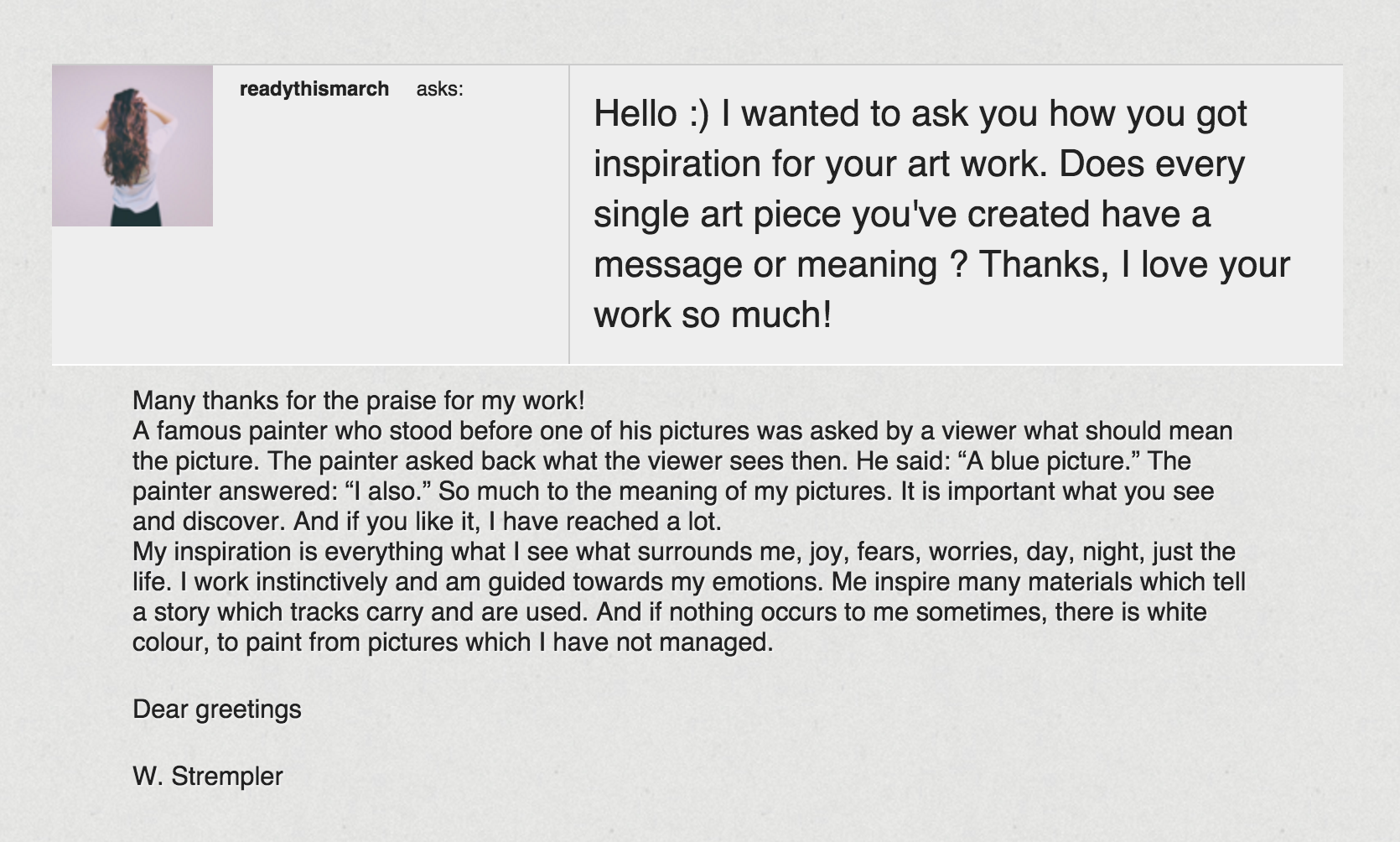Click the question line starting "Hello :)"
The width and height of the screenshot is (1400, 842).
920,113
